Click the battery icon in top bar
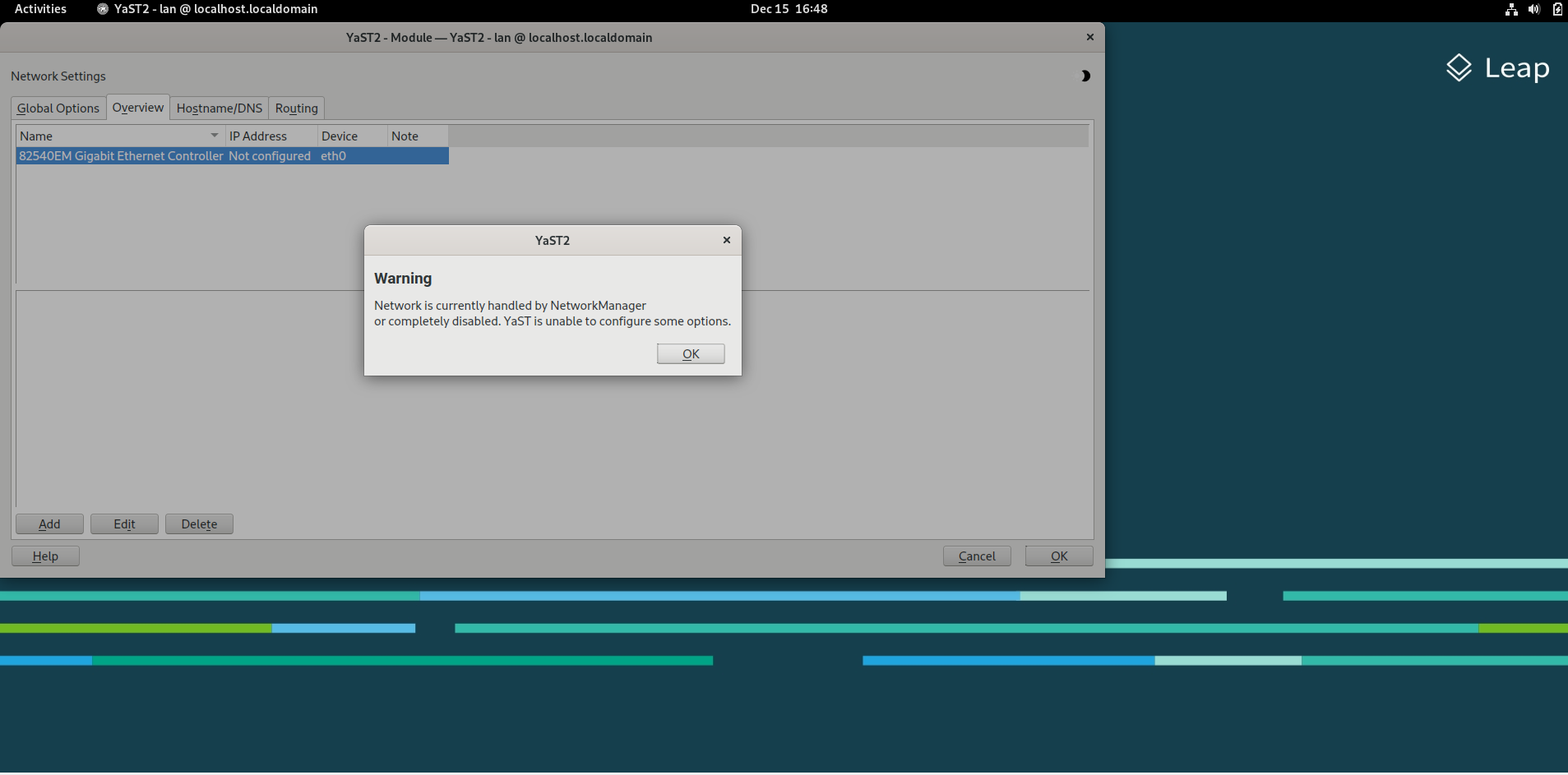Screen dimensions: 1568x775 (x=1557, y=9)
